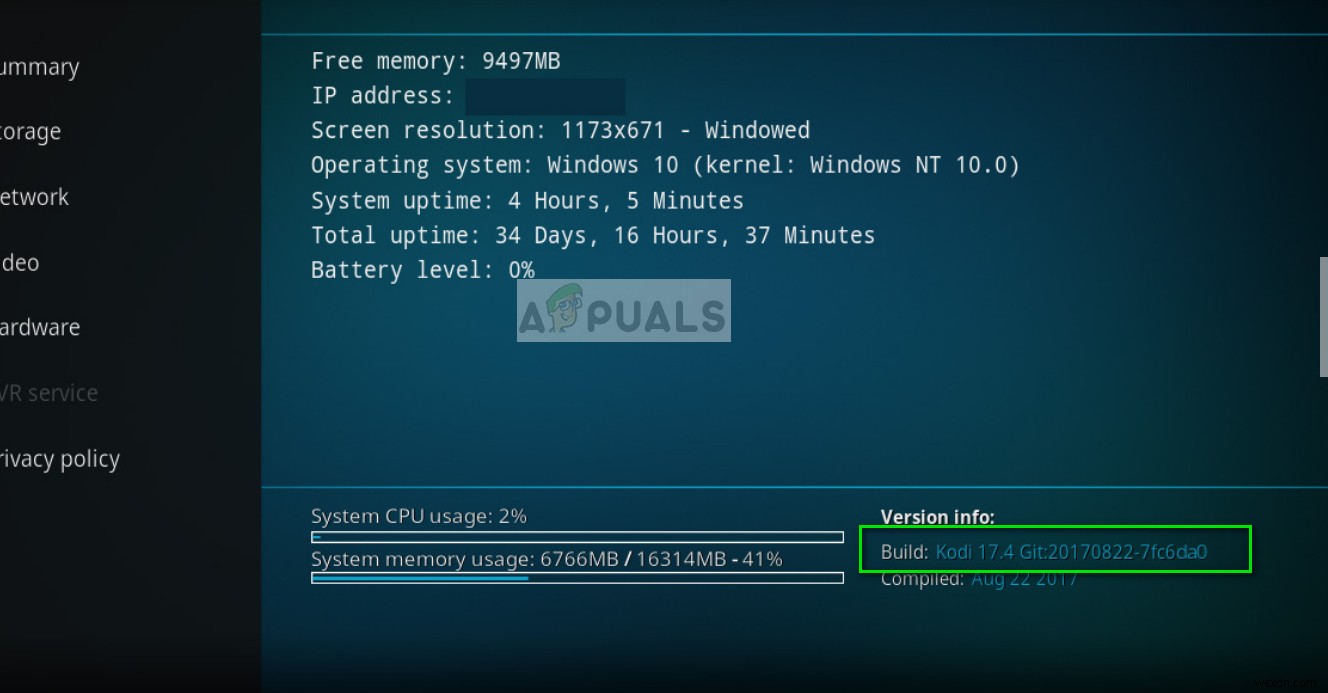Open the Video information section
Viewport: 1328px width, 693px height.
click(20, 262)
